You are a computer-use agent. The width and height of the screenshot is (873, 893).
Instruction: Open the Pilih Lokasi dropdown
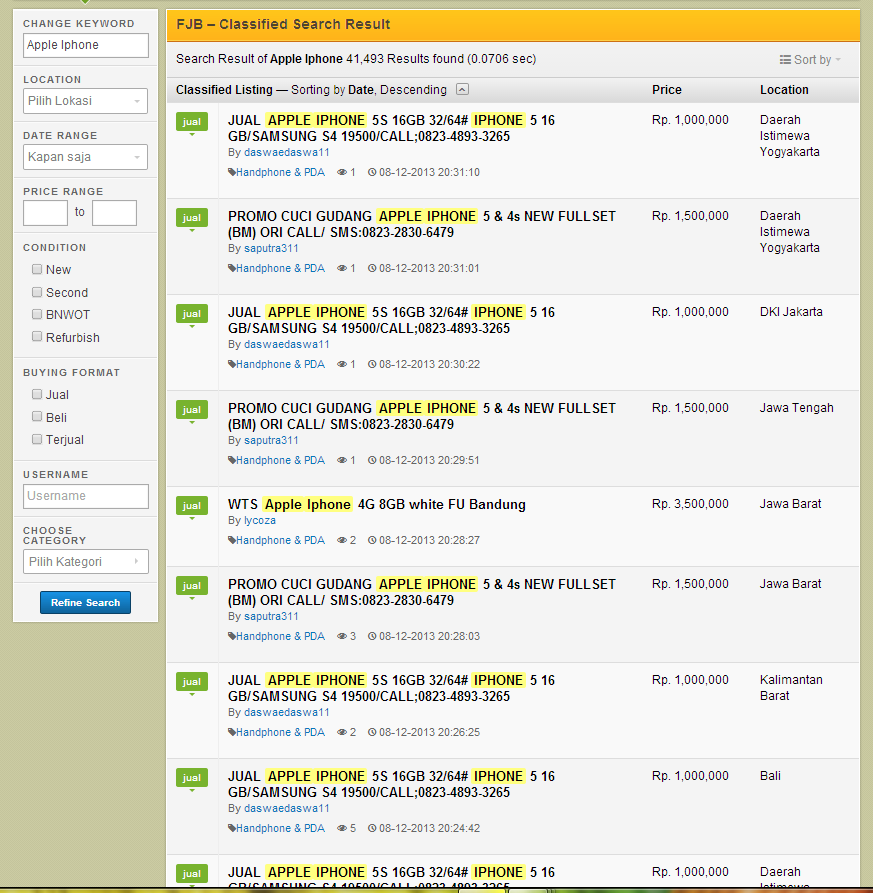(85, 101)
